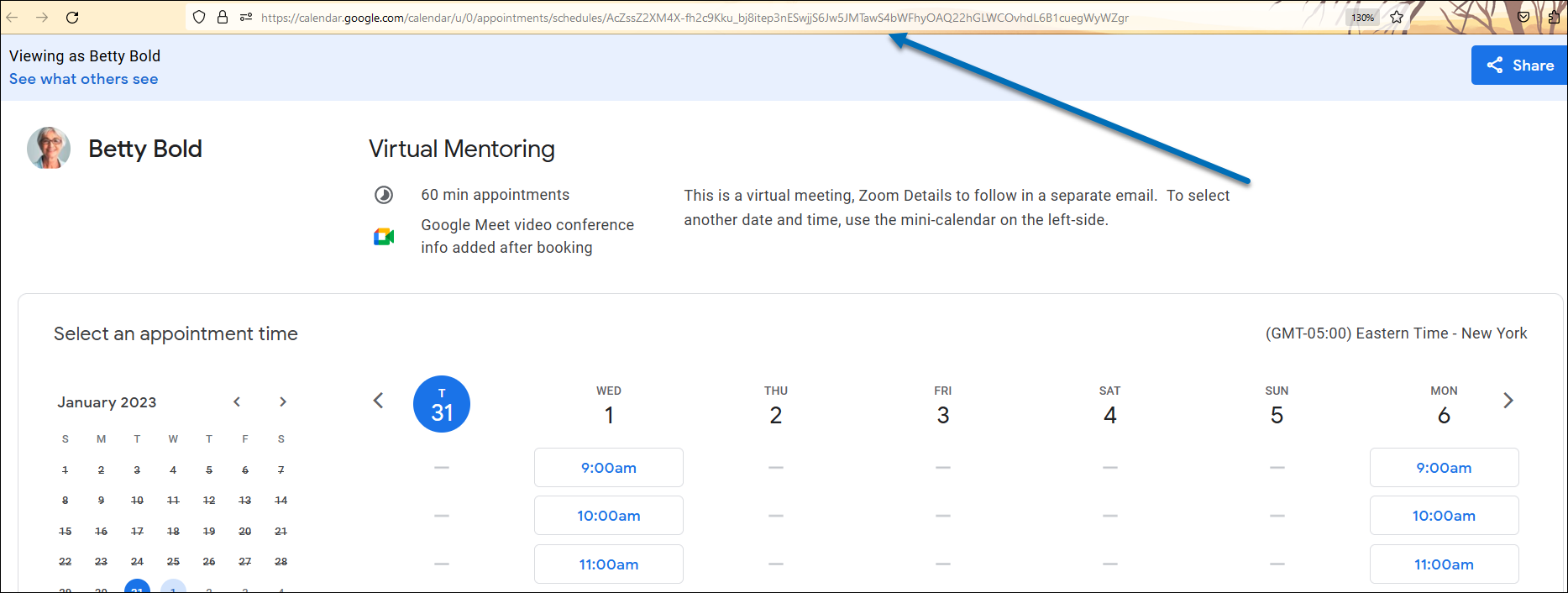Show the previous week of appointment times
1568x593 pixels.
point(378,401)
